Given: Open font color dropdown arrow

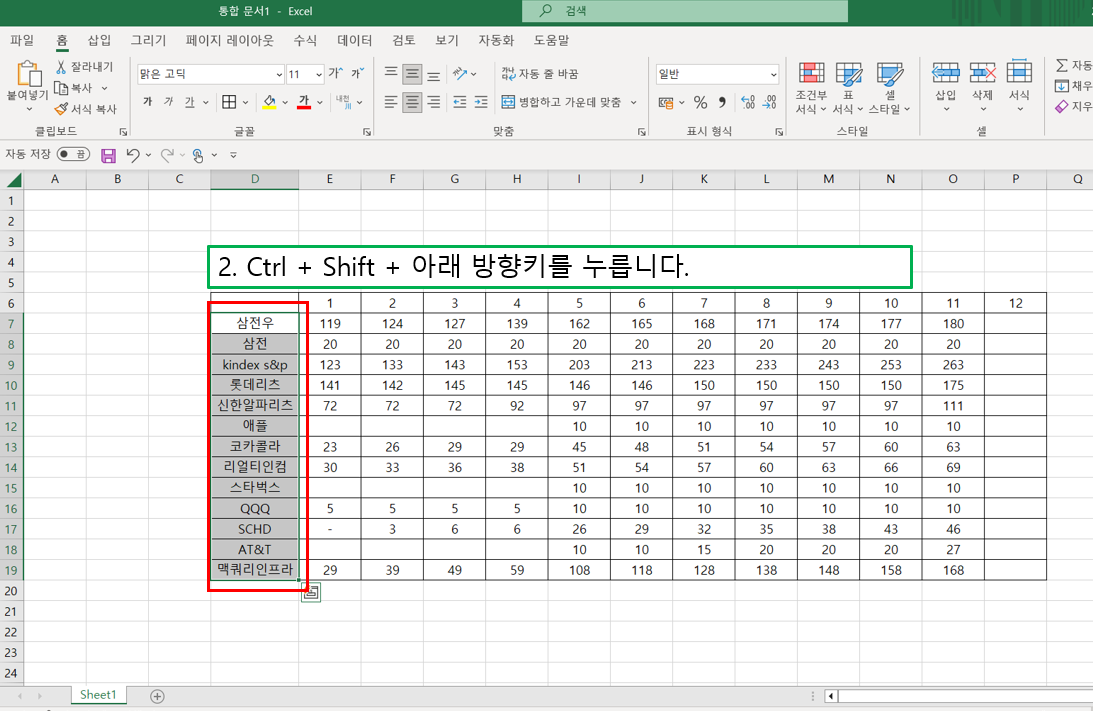Looking at the screenshot, I should (320, 102).
